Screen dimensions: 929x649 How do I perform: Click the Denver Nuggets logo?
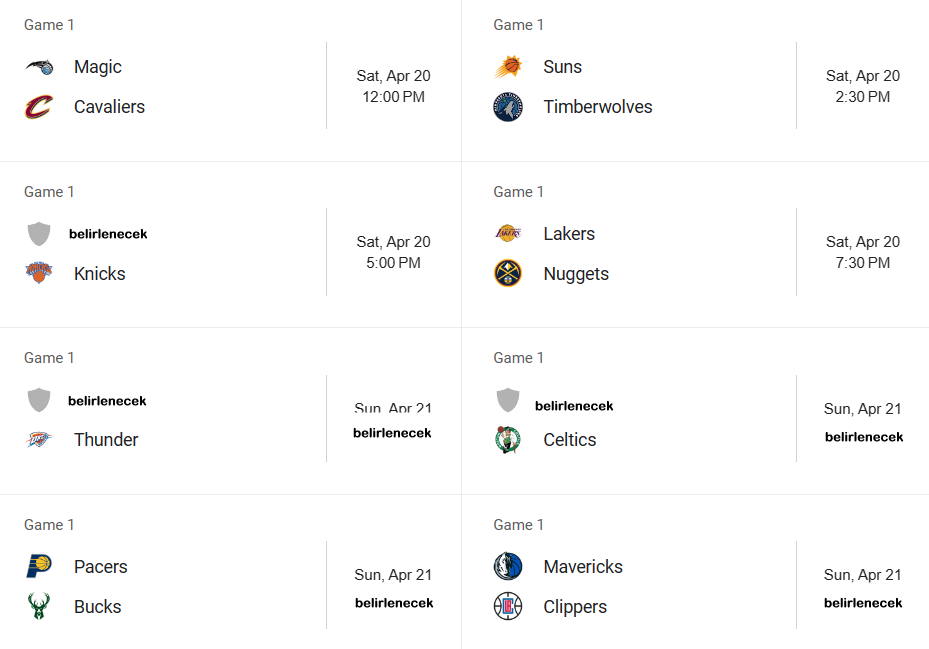pos(508,273)
